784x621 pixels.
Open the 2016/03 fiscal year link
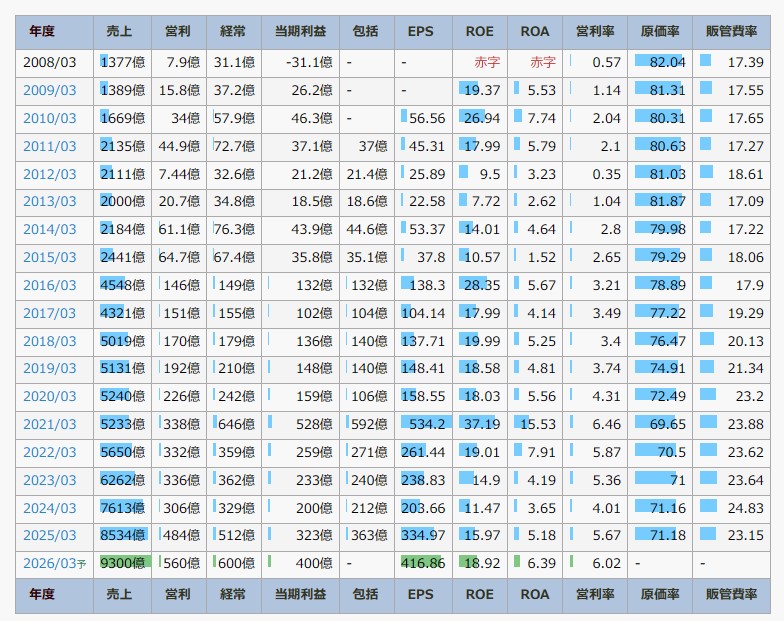50,286
